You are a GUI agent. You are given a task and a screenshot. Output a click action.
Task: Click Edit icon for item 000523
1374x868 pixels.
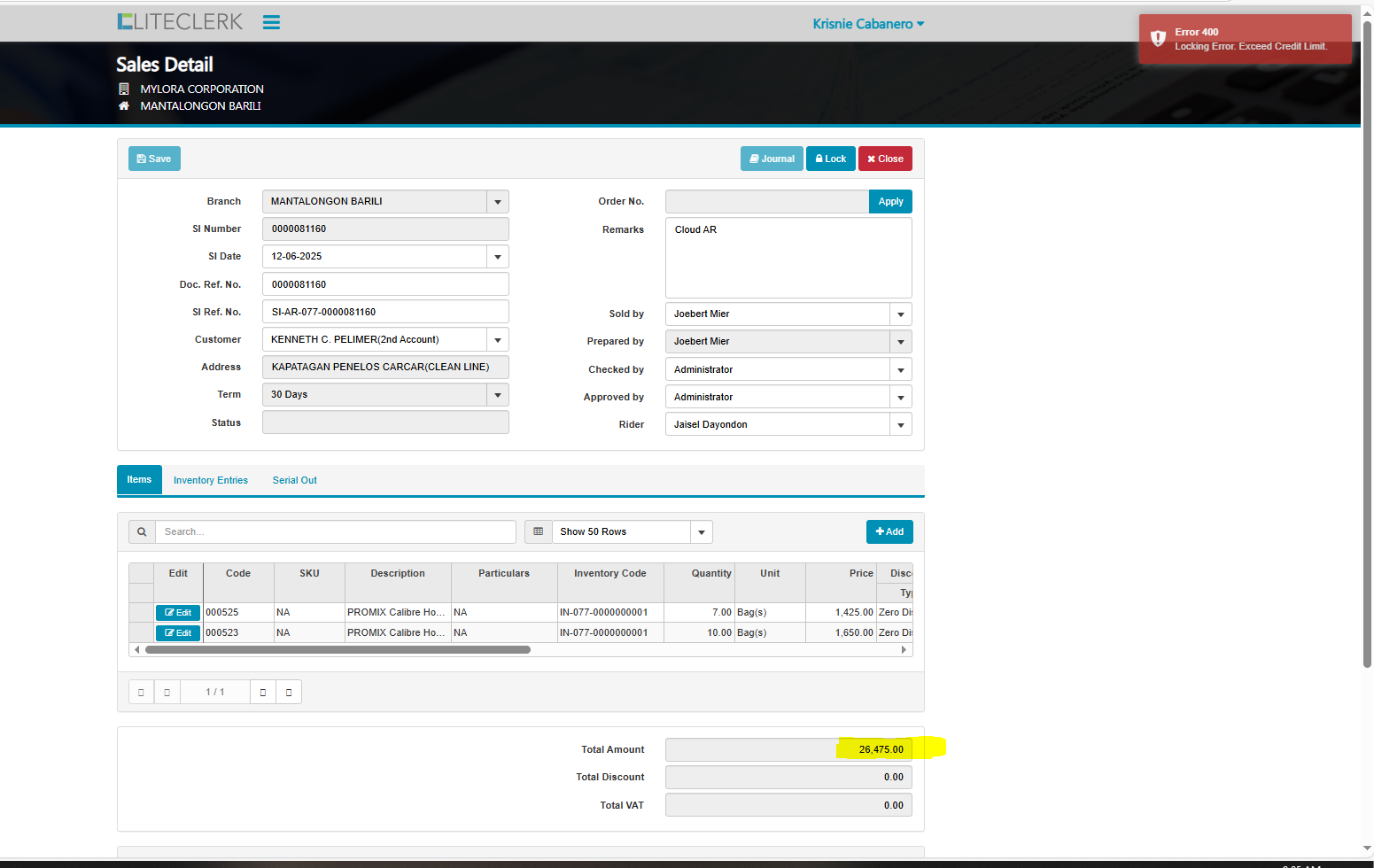click(x=178, y=633)
